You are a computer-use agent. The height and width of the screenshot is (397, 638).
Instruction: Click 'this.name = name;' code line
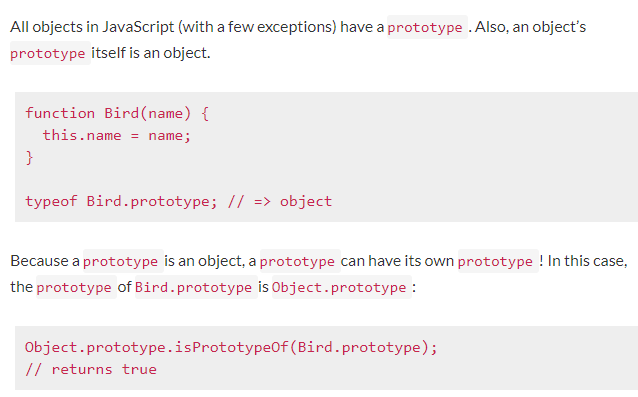pyautogui.click(x=117, y=135)
